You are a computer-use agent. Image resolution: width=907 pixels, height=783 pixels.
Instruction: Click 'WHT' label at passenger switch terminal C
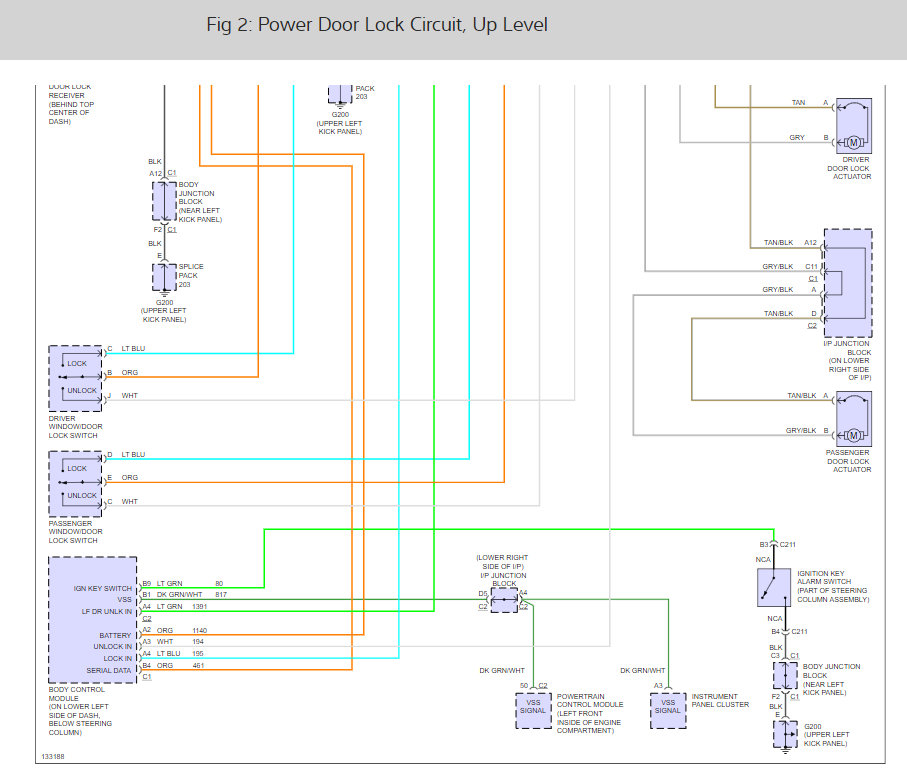130,501
